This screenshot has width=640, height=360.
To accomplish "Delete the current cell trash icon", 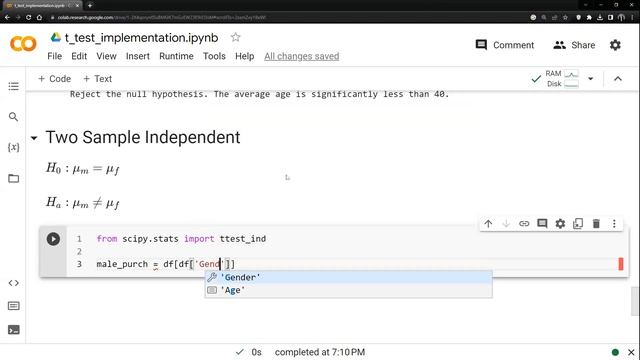I will coord(596,224).
